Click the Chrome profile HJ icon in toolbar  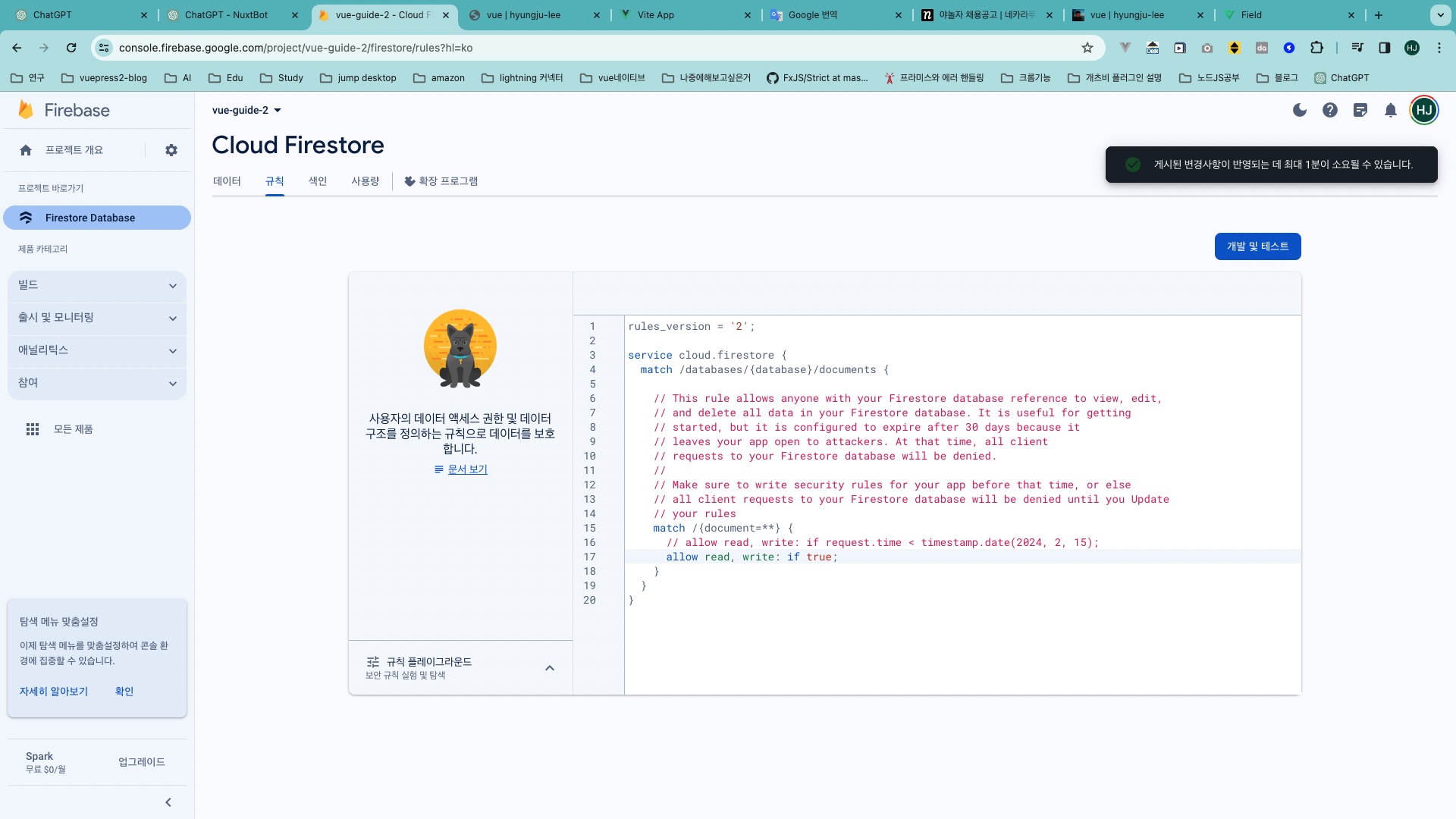(x=1412, y=48)
